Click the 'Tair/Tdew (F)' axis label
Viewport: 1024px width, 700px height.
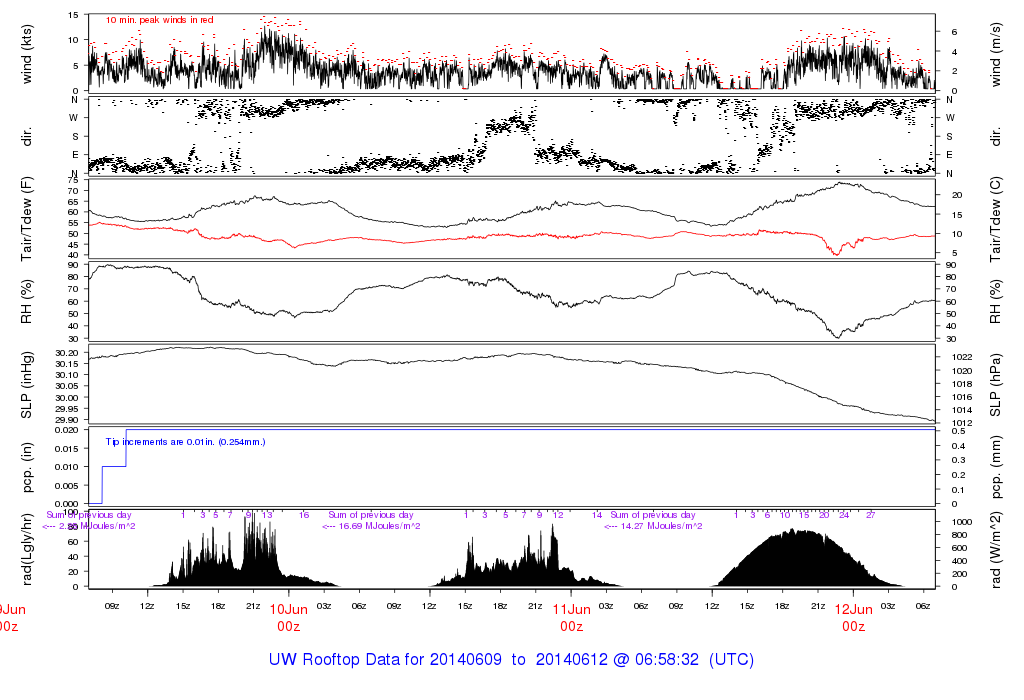[27, 219]
